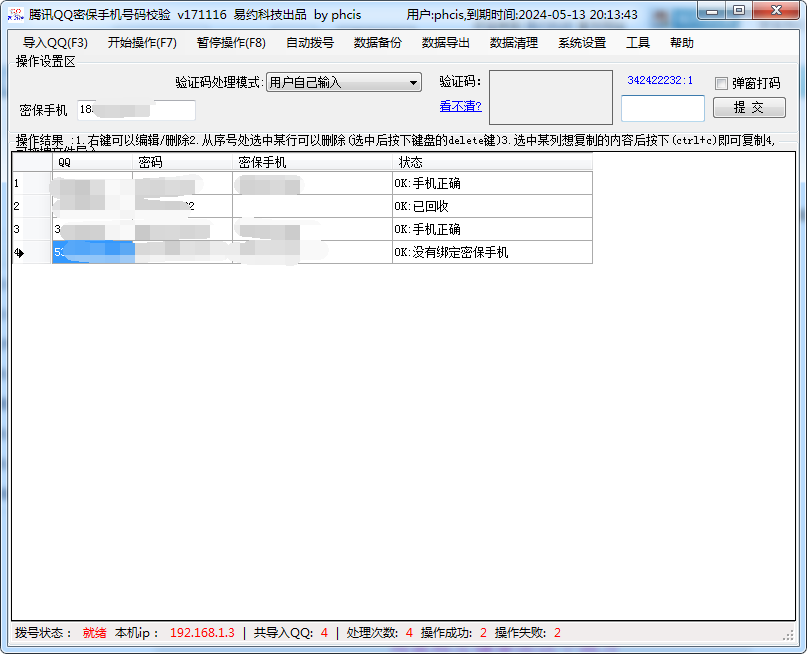Click the red 就绪 dial status text
The height and width of the screenshot is (654, 807).
tap(95, 632)
